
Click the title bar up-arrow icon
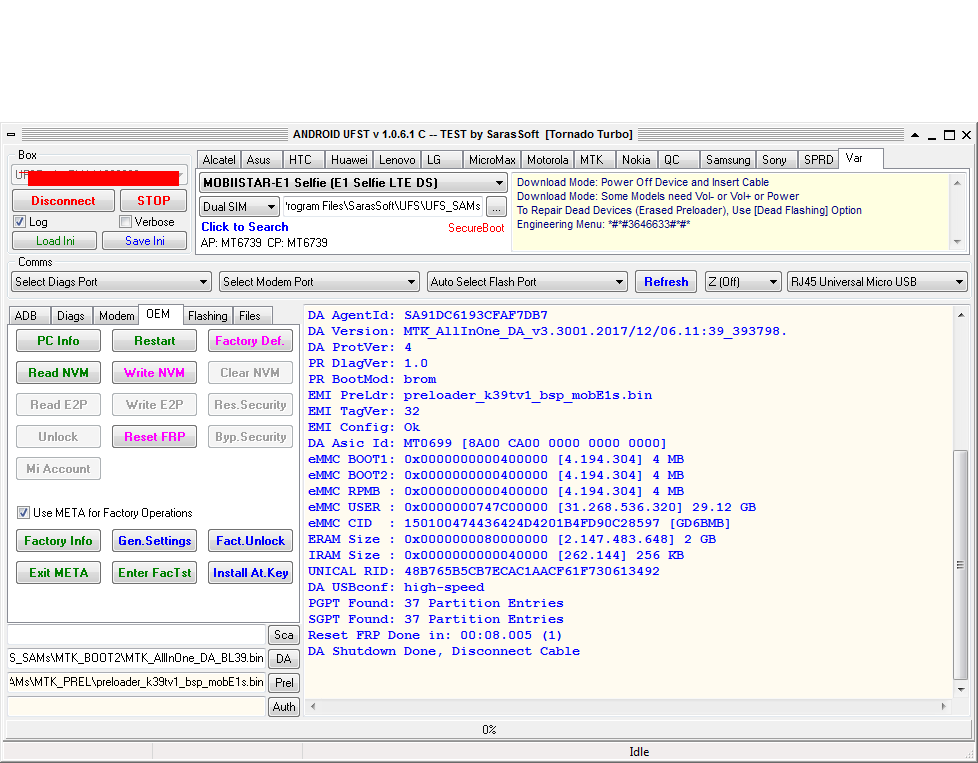click(x=914, y=135)
